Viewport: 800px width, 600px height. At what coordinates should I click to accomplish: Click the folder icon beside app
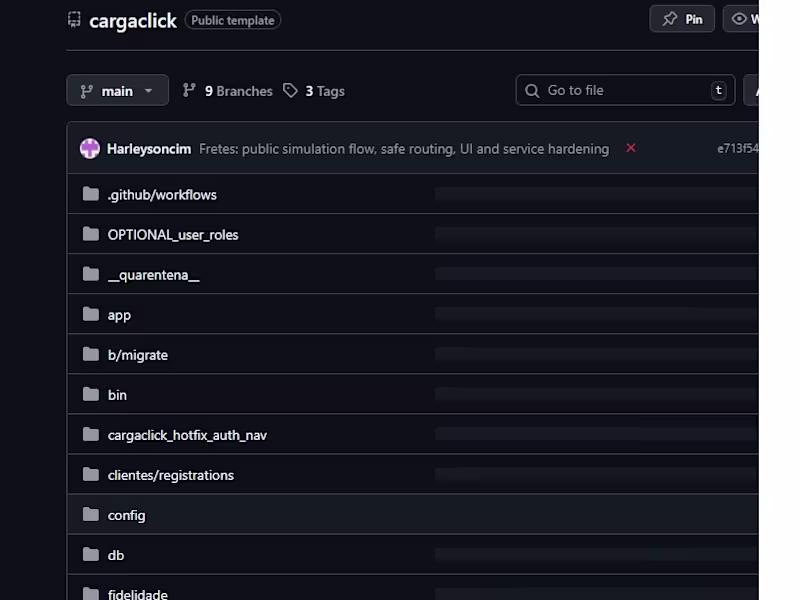click(x=90, y=314)
